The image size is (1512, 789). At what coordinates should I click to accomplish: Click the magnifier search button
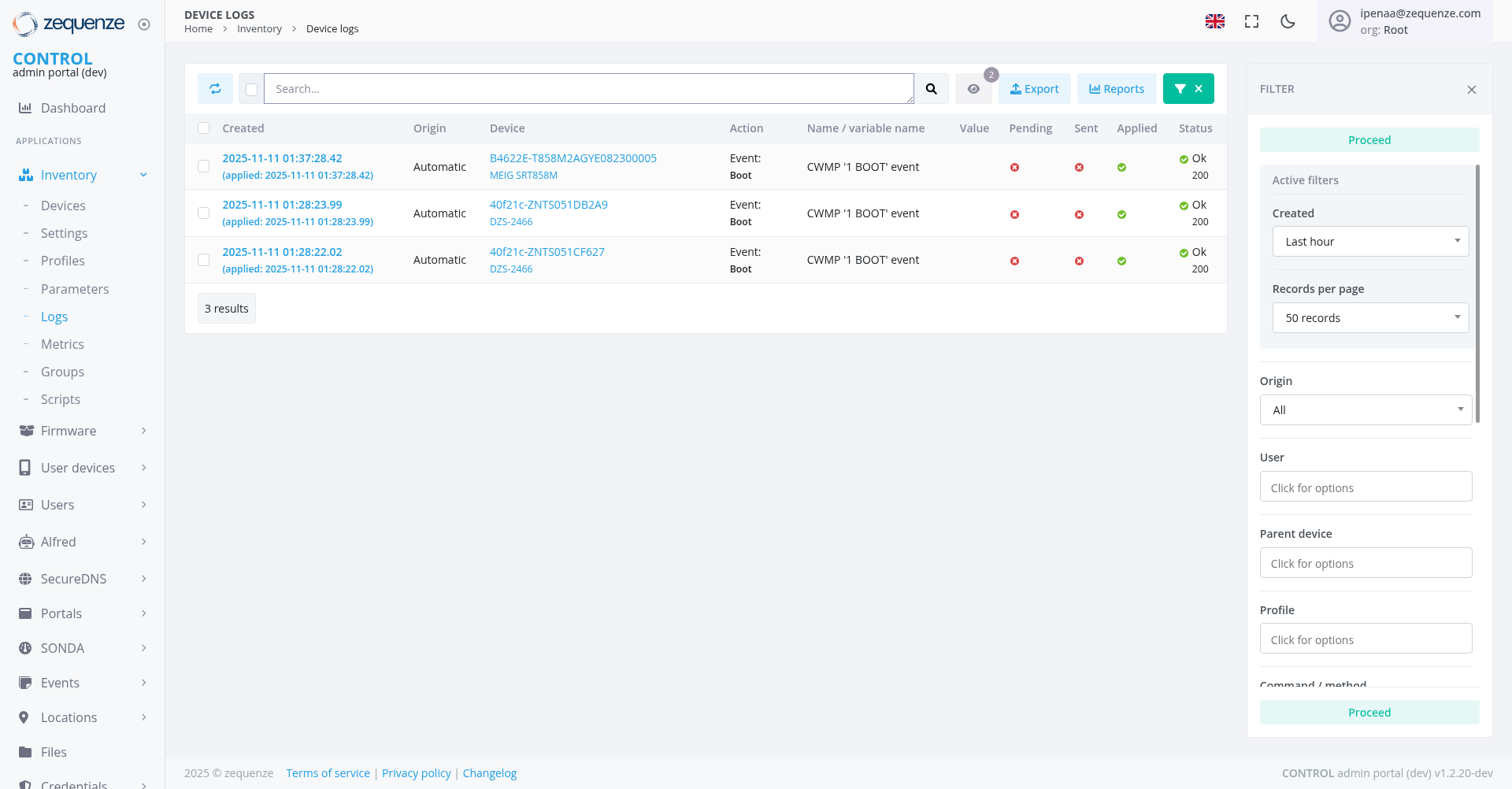[932, 89]
